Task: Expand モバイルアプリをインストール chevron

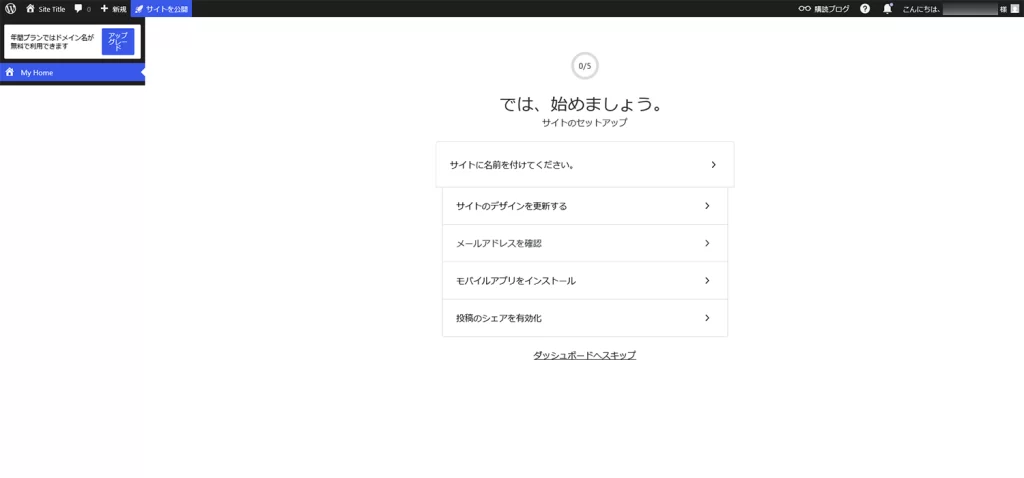Action: 707,281
